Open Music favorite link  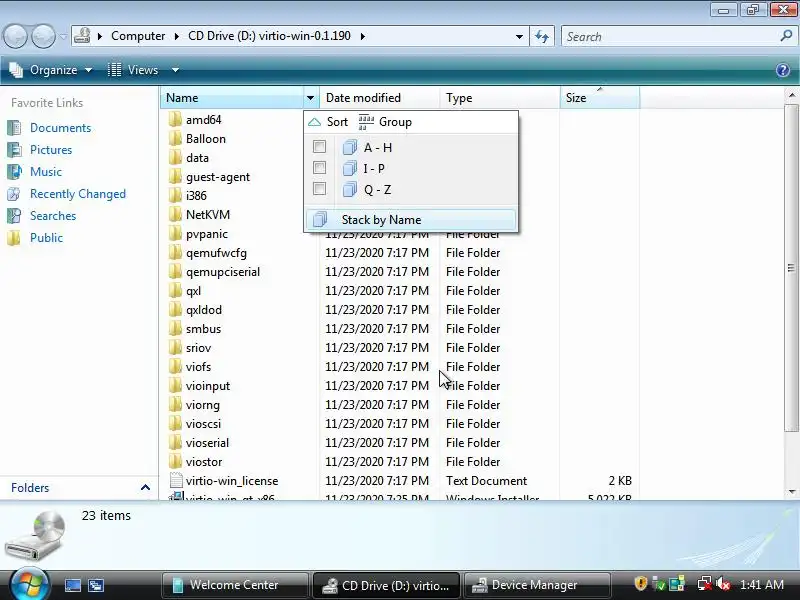pos(45,172)
